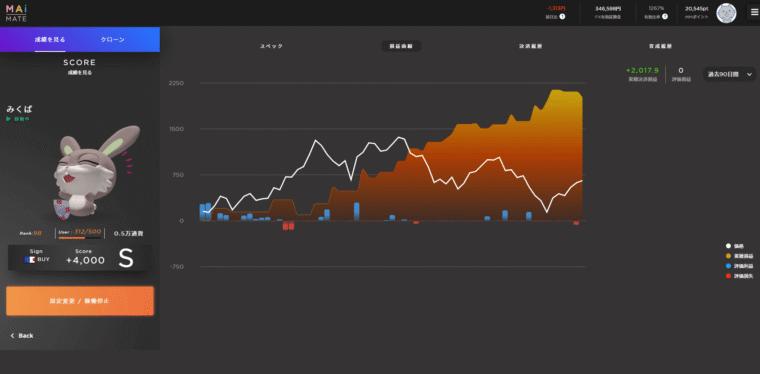Click the 20,545pt points value

point(697,9)
